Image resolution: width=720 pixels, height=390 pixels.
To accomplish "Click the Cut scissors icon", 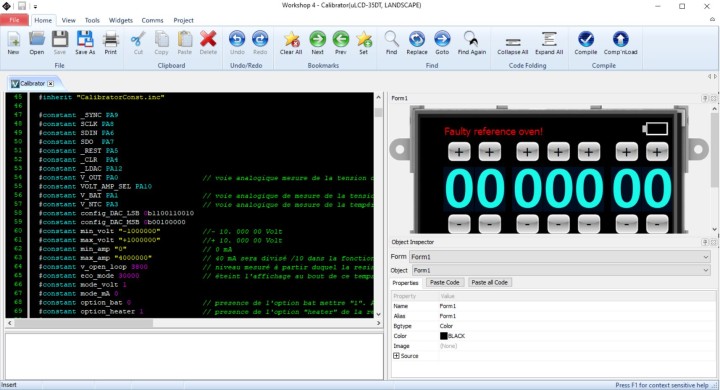I will point(138,43).
